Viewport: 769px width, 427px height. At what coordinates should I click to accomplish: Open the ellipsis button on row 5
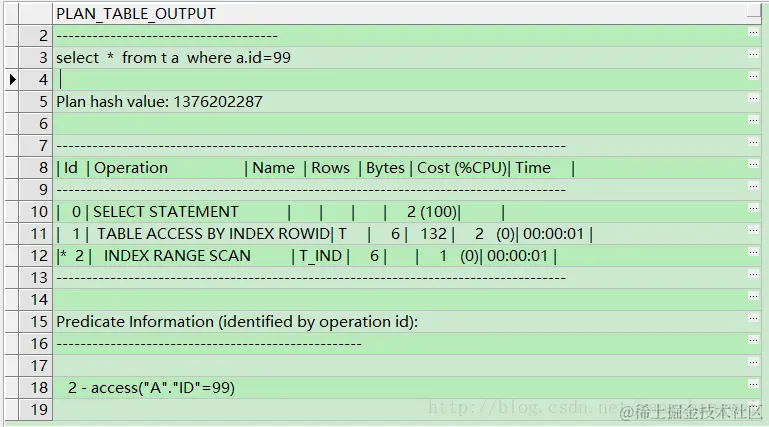(x=754, y=99)
